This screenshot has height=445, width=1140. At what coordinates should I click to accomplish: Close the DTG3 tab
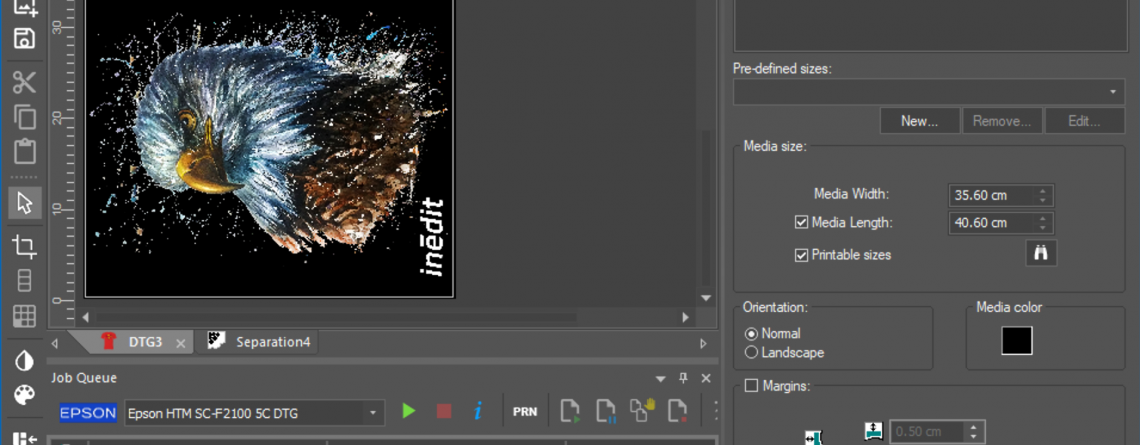tap(181, 343)
